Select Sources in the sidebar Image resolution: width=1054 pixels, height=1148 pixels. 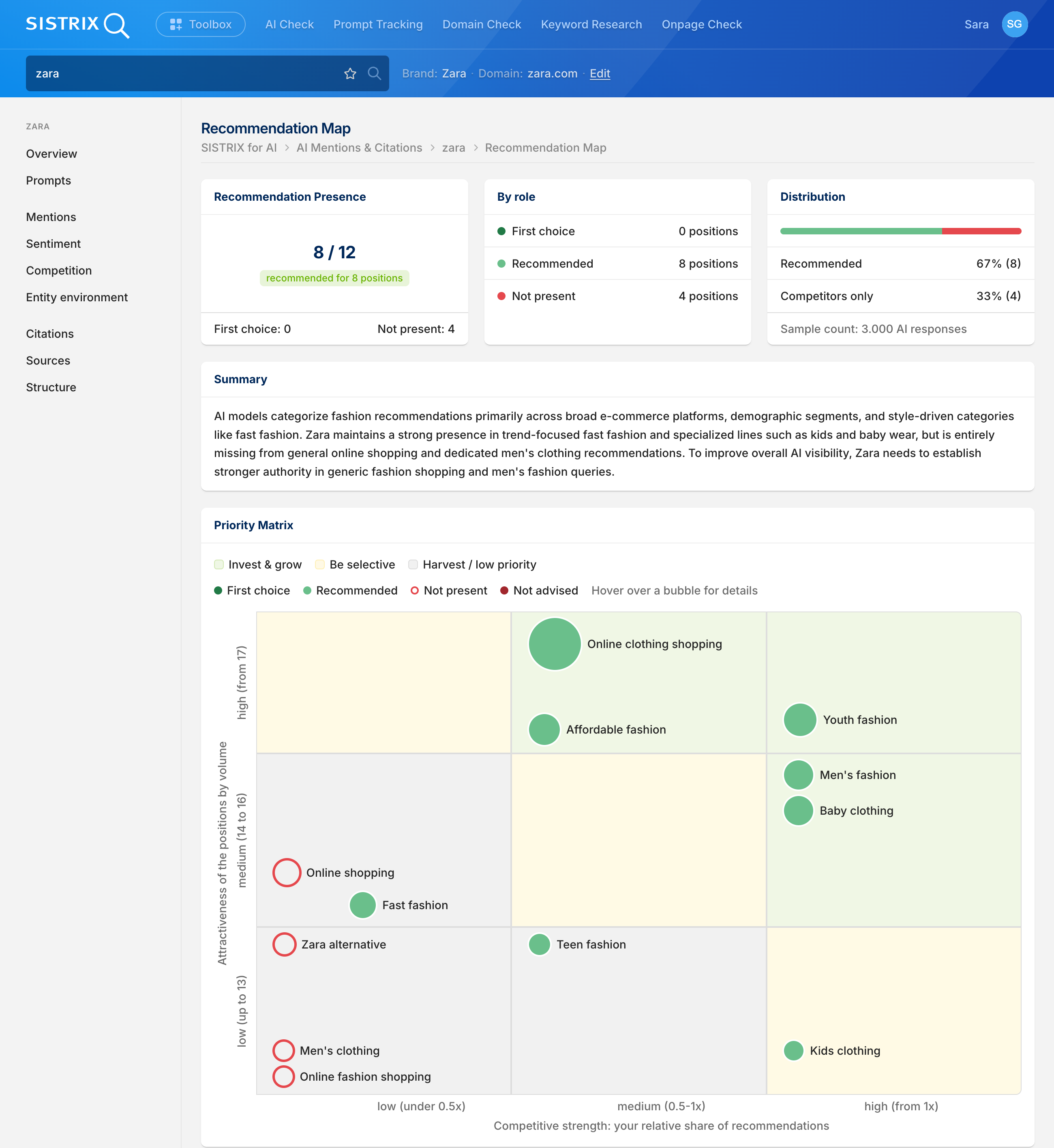[48, 361]
